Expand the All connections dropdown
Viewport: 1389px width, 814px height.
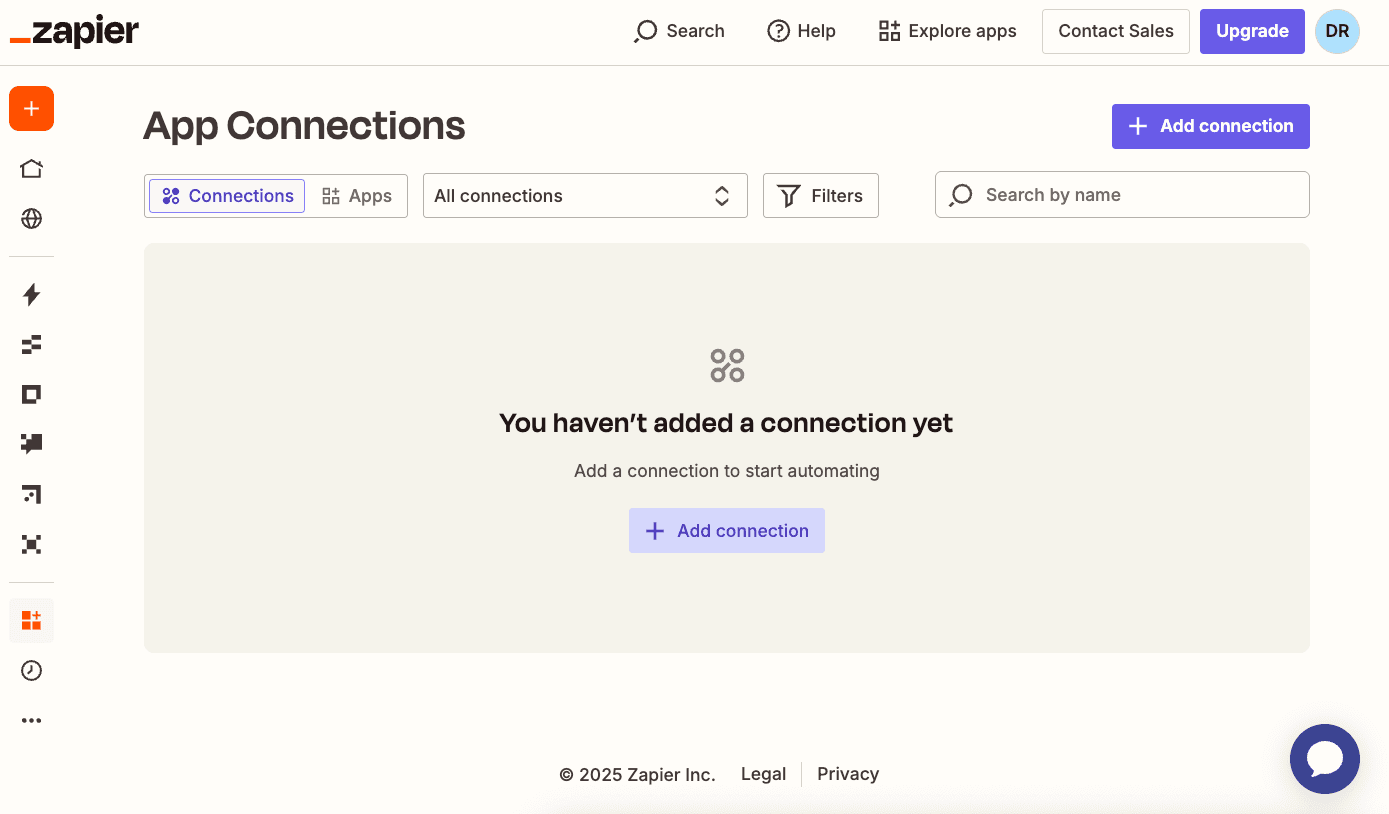pyautogui.click(x=585, y=195)
